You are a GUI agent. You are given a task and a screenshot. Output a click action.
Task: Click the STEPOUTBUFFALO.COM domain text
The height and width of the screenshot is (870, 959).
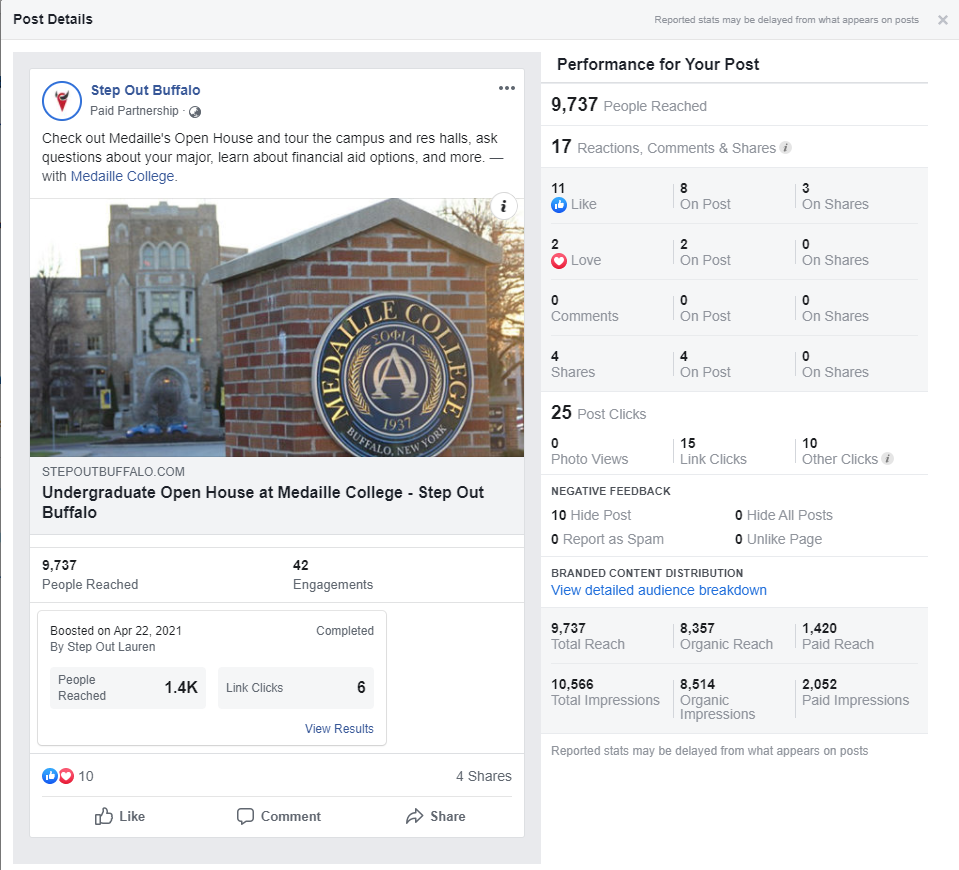113,472
